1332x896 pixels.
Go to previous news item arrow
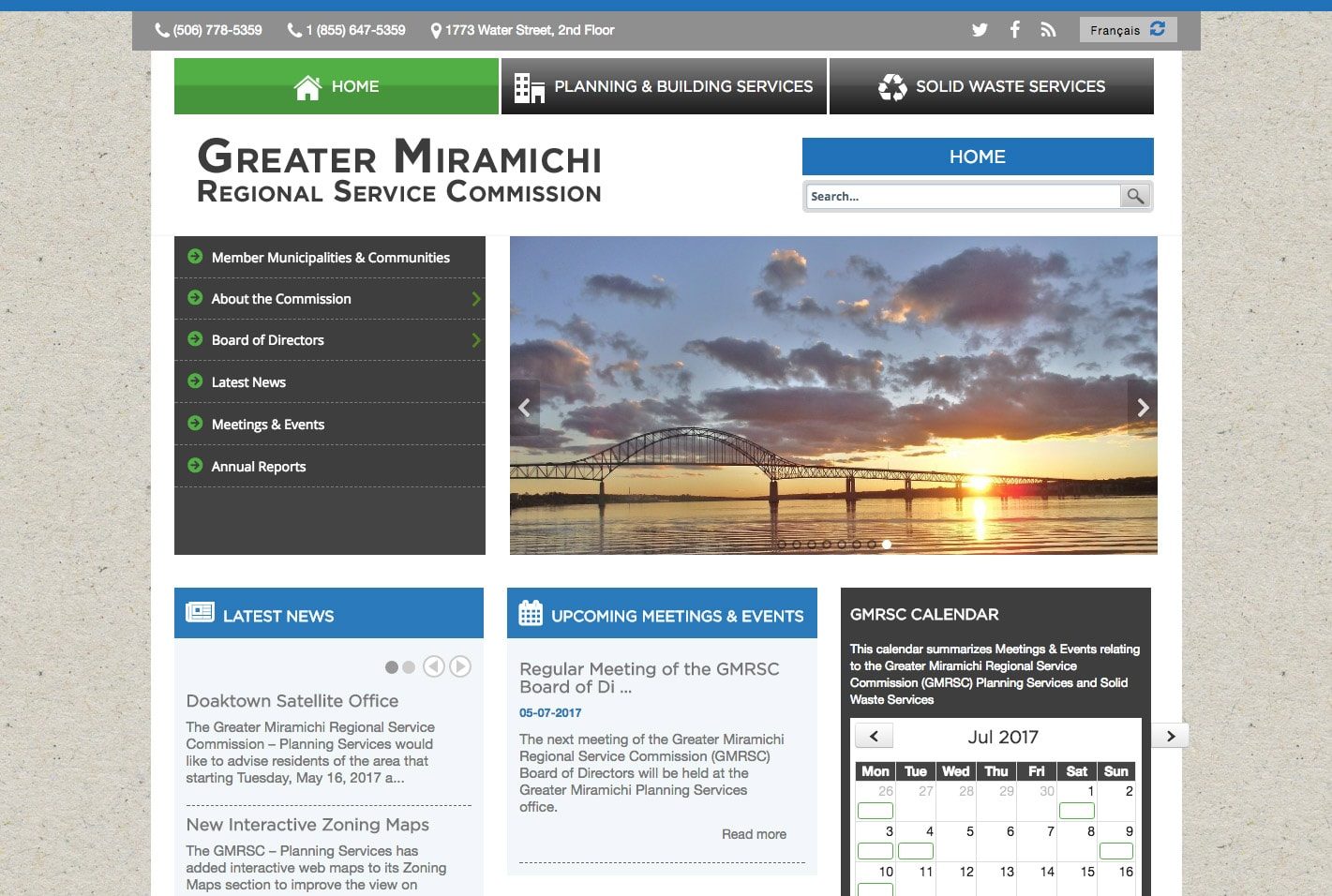pyautogui.click(x=433, y=666)
